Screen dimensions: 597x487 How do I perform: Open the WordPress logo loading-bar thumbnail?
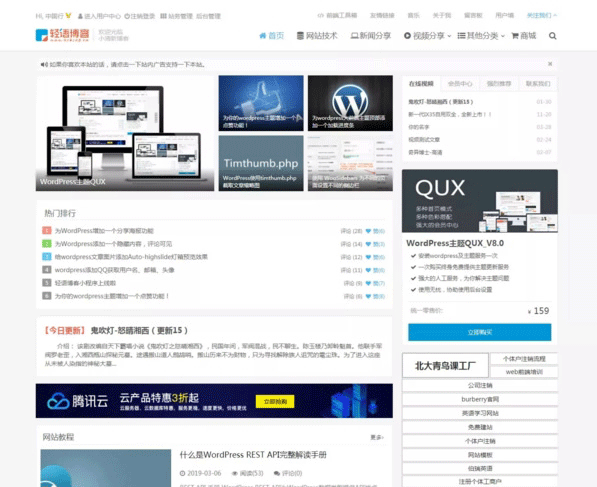350,103
